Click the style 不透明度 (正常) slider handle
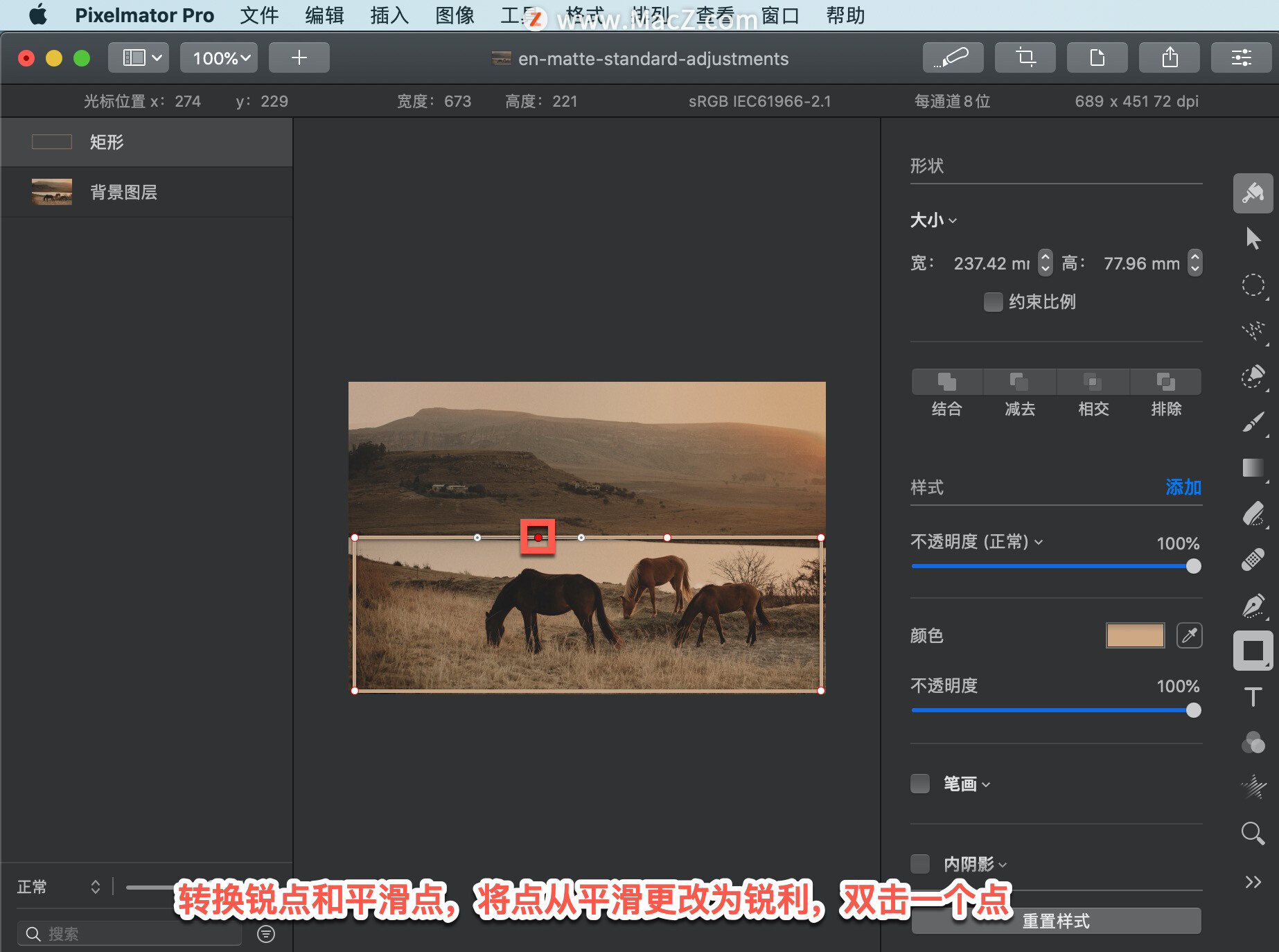 tap(1193, 566)
